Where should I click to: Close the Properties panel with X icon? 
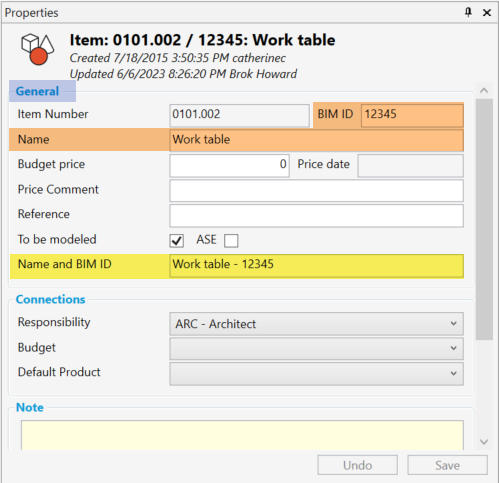coord(487,13)
